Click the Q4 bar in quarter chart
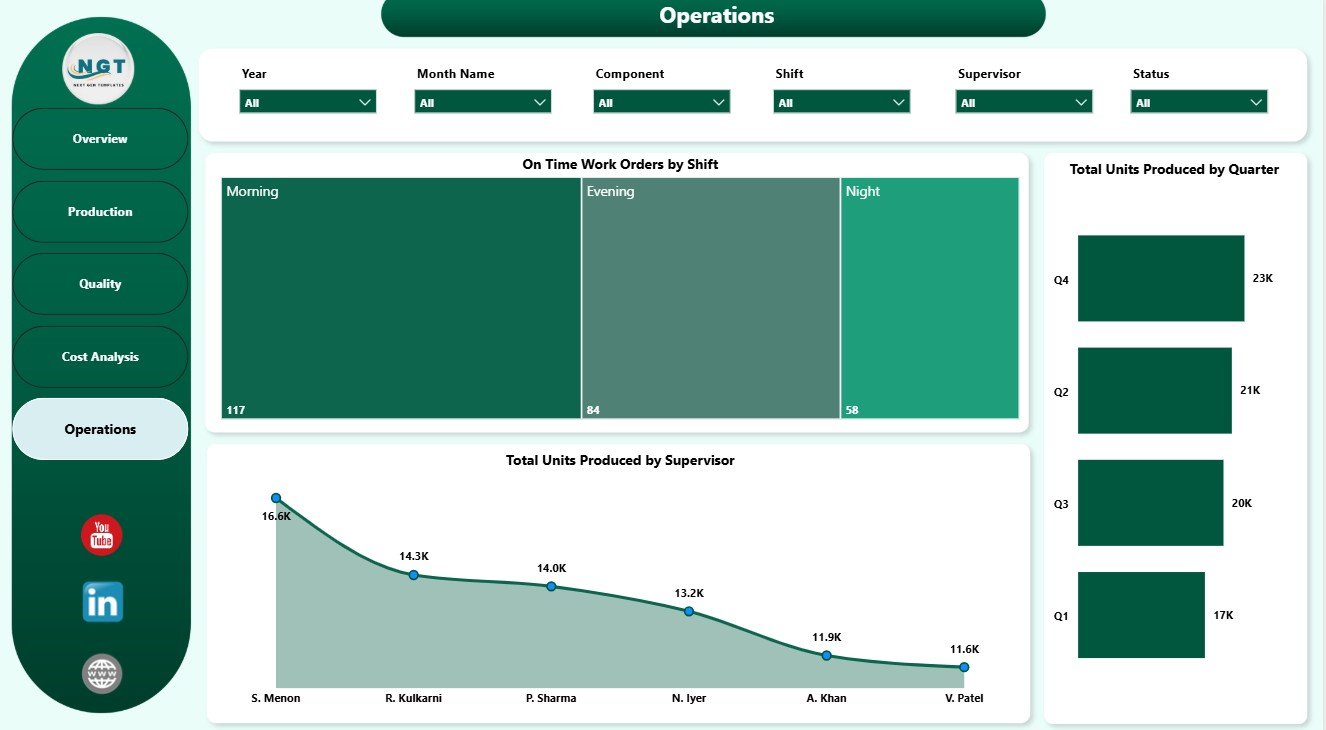This screenshot has height=730, width=1326. click(x=1161, y=279)
